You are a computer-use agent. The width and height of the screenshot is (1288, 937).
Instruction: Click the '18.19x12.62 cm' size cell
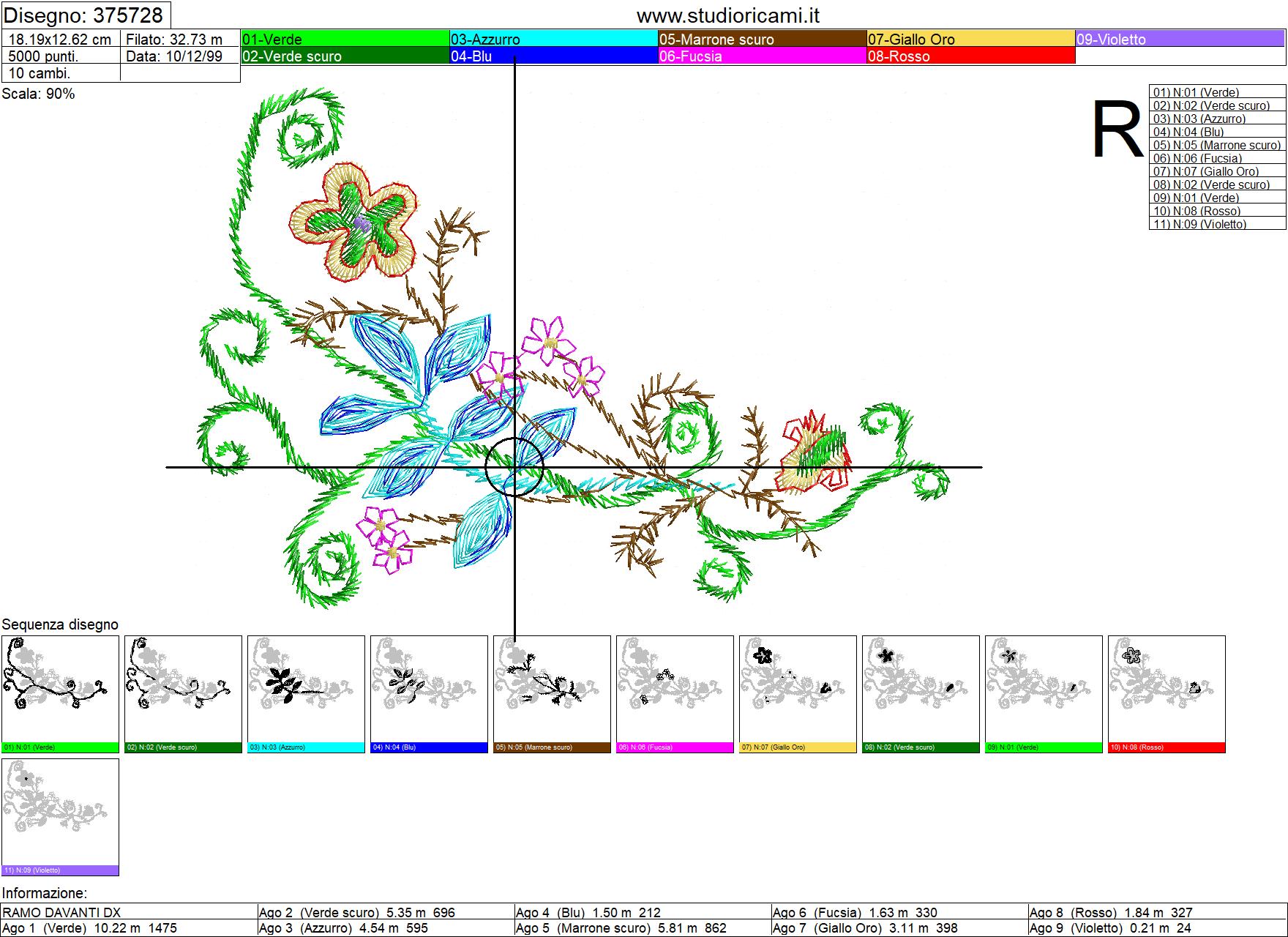[61, 40]
